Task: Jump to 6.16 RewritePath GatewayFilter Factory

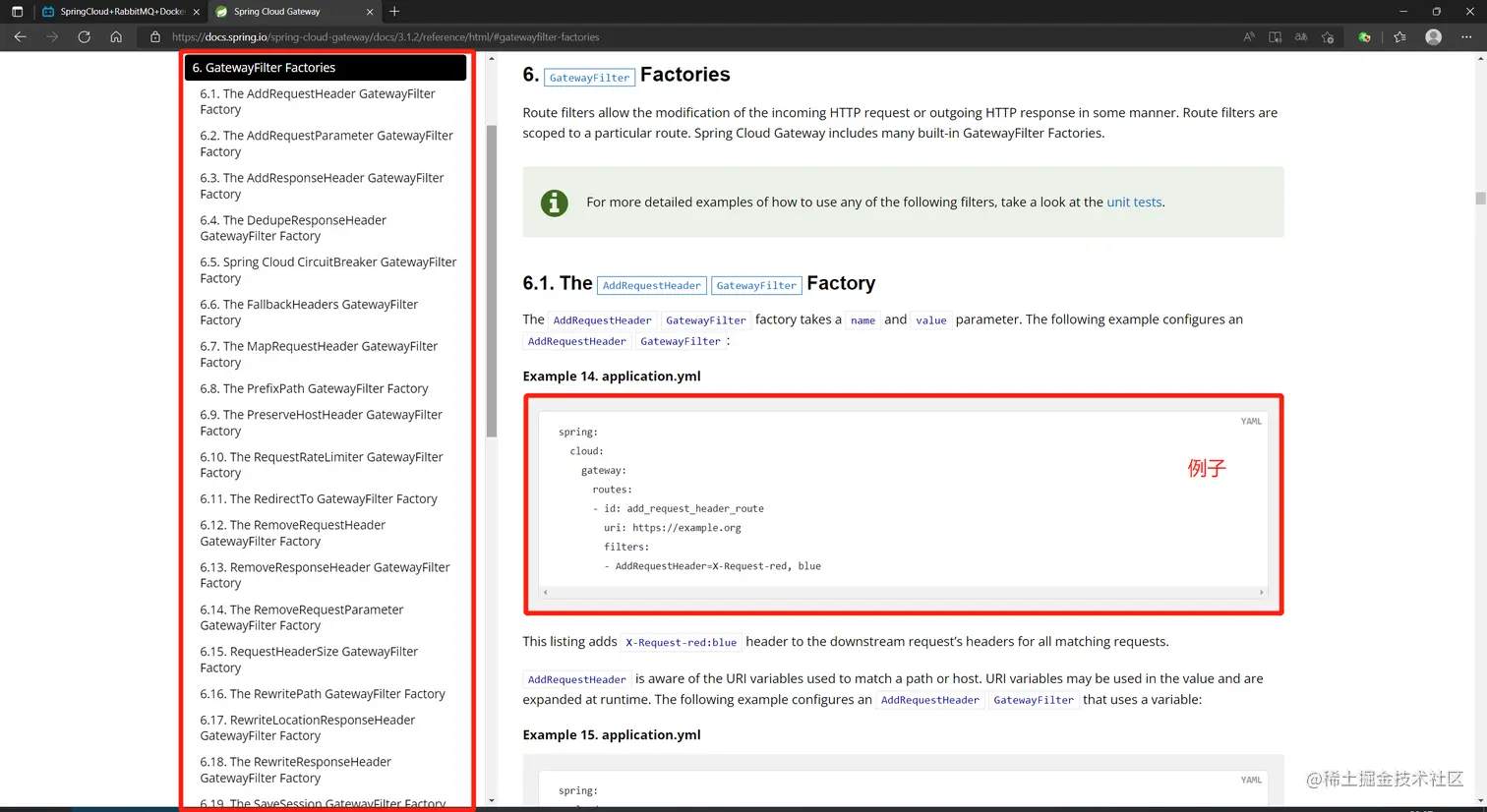Action: click(x=323, y=694)
